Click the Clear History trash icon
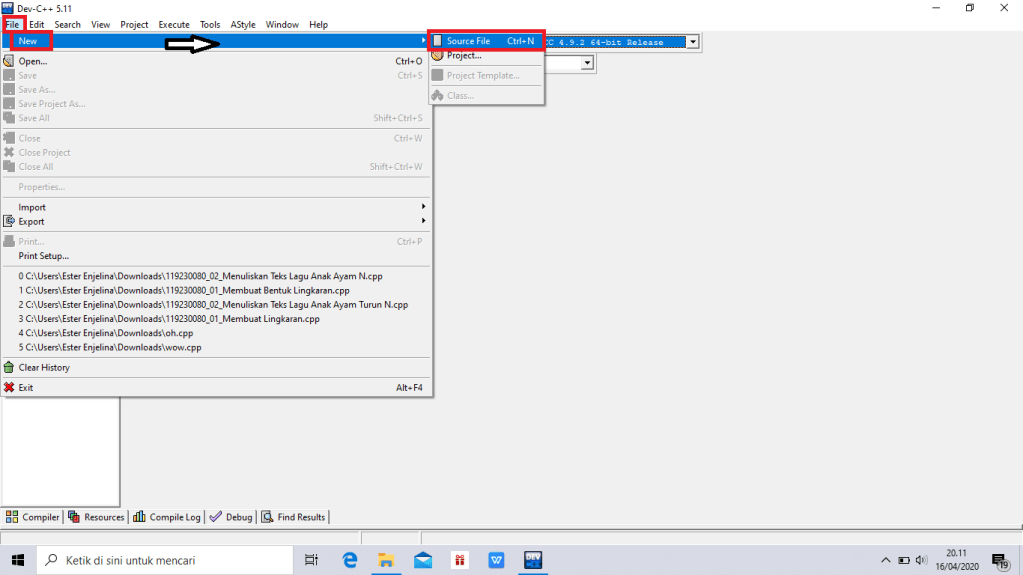 10,367
